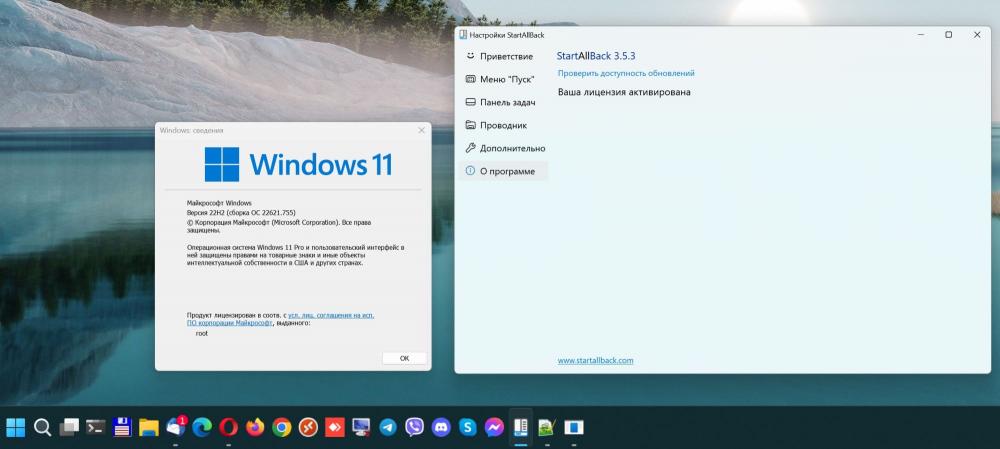Open taskbar search magnifier

point(42,427)
